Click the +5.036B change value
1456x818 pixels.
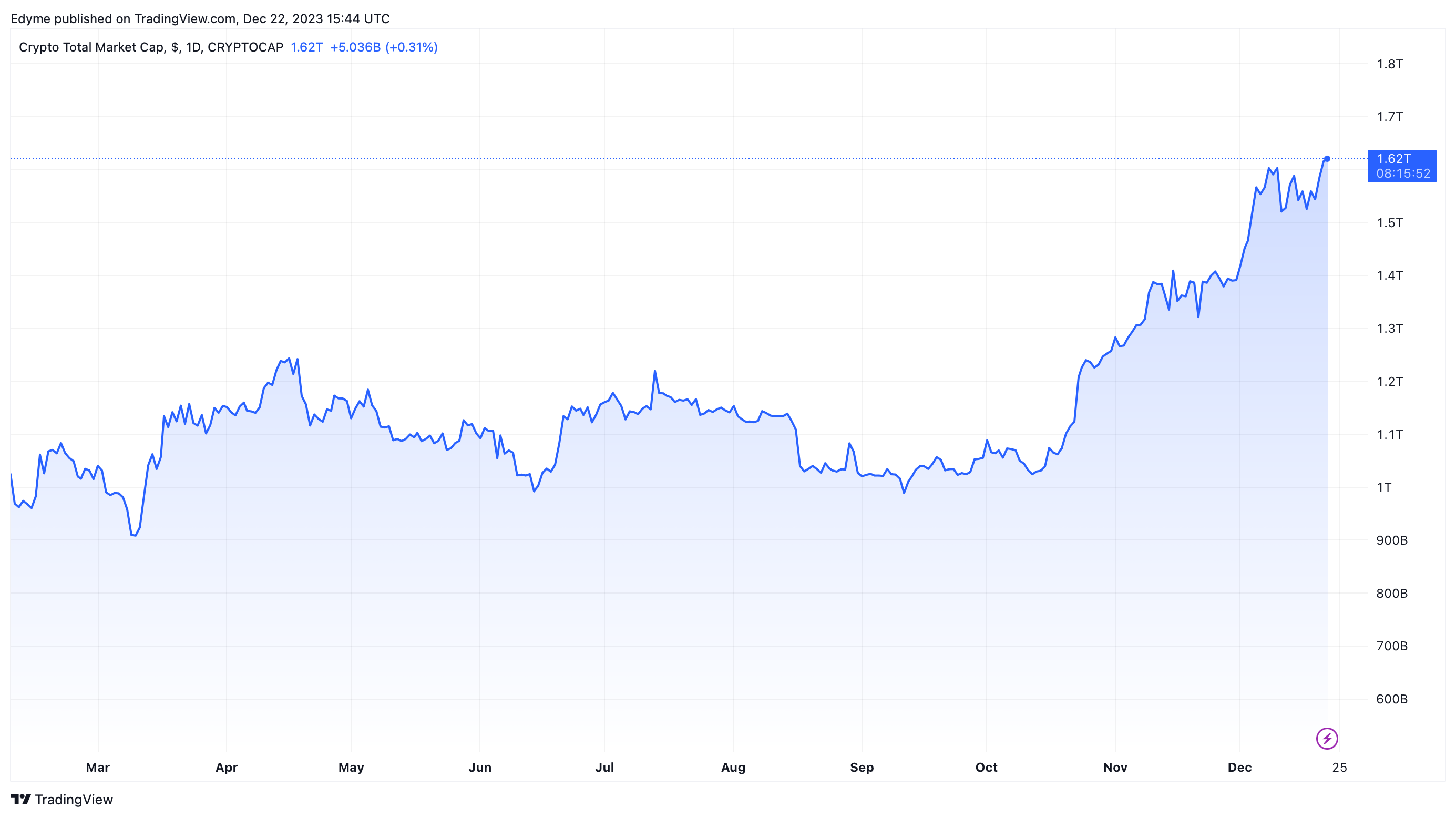point(355,47)
